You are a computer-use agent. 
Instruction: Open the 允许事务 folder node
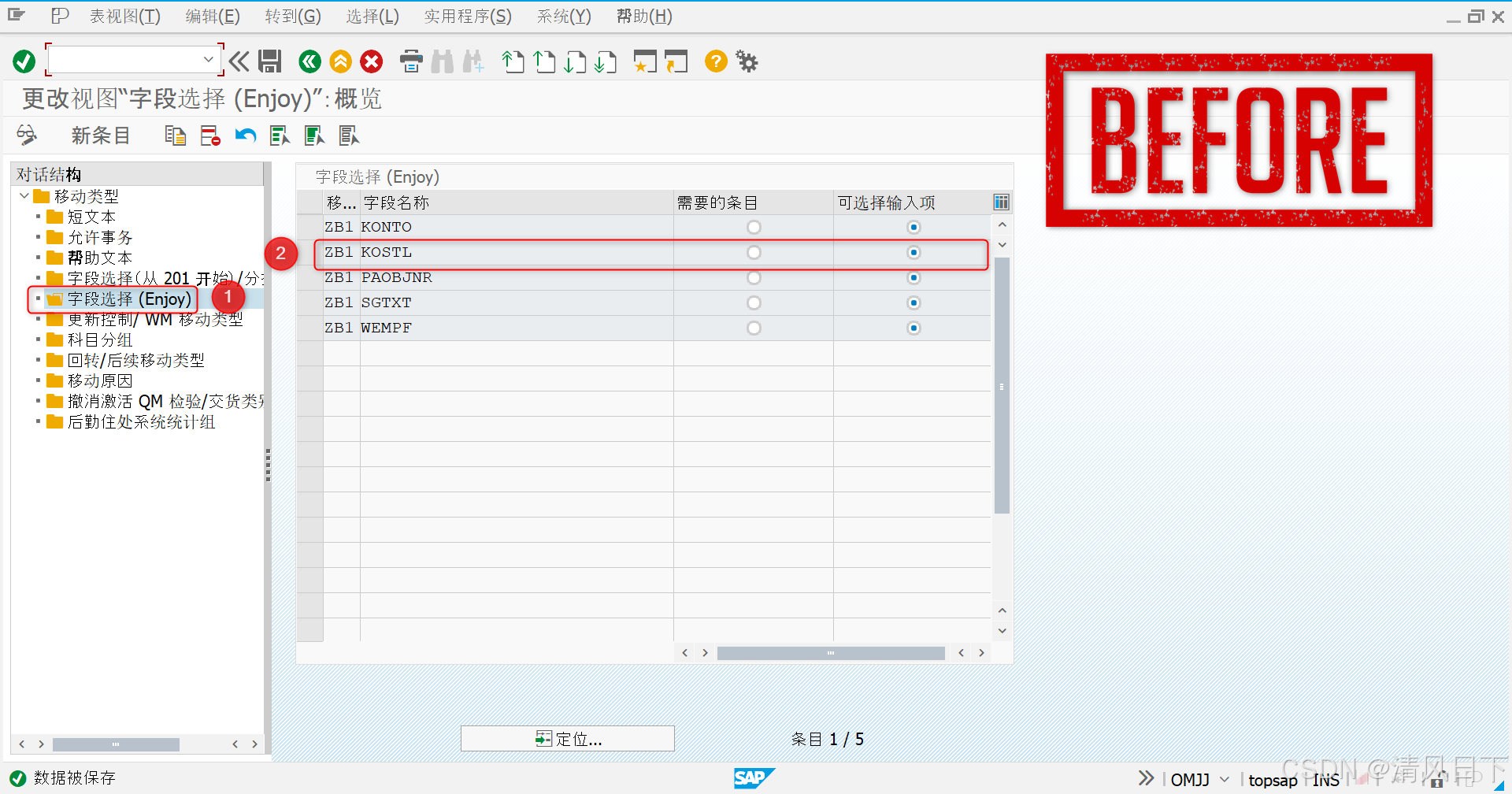coord(90,237)
